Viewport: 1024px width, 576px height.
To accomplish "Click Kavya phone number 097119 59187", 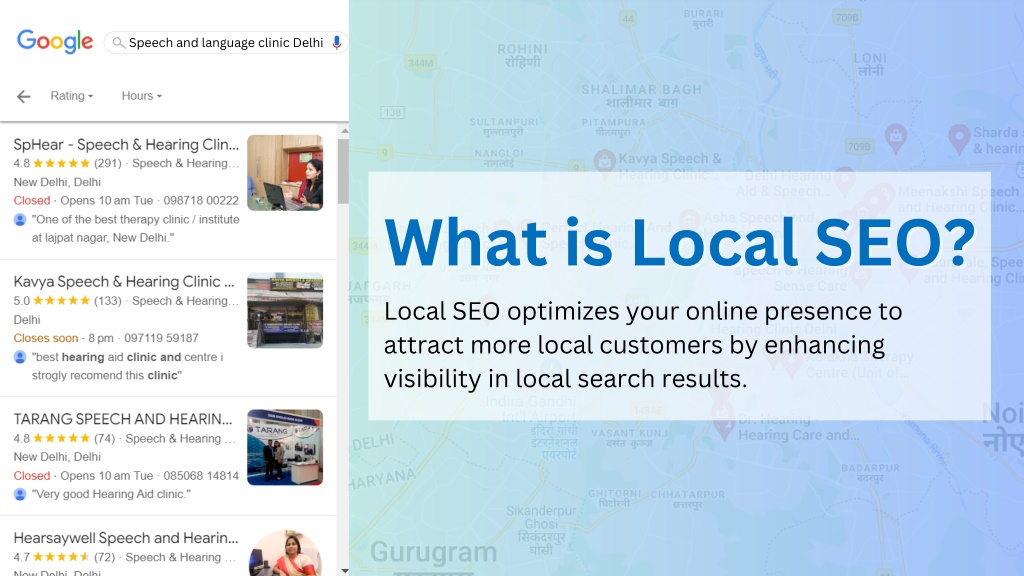I will pos(161,338).
